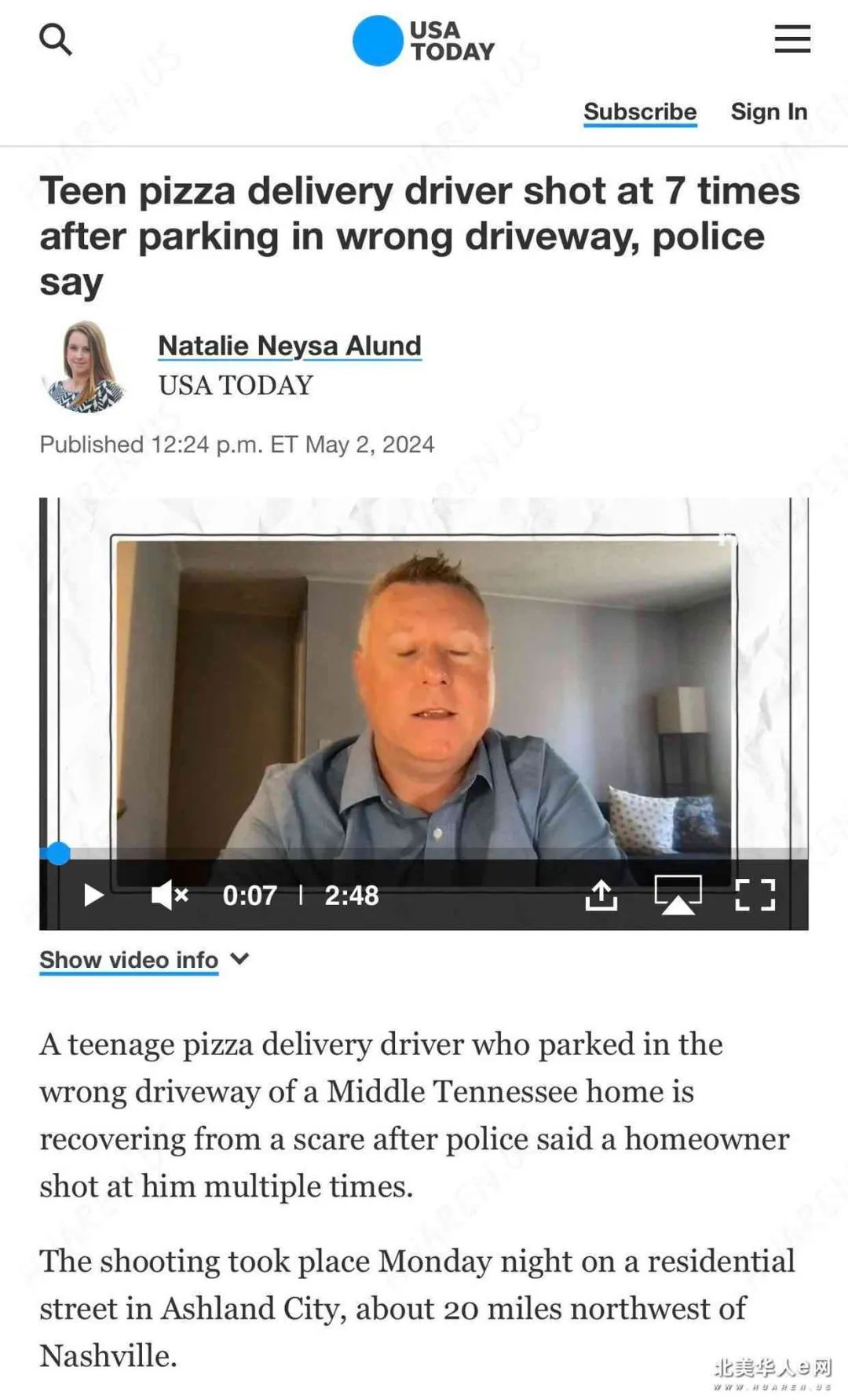Image resolution: width=848 pixels, height=1400 pixels.
Task: Click the author's profile photo
Action: point(84,366)
